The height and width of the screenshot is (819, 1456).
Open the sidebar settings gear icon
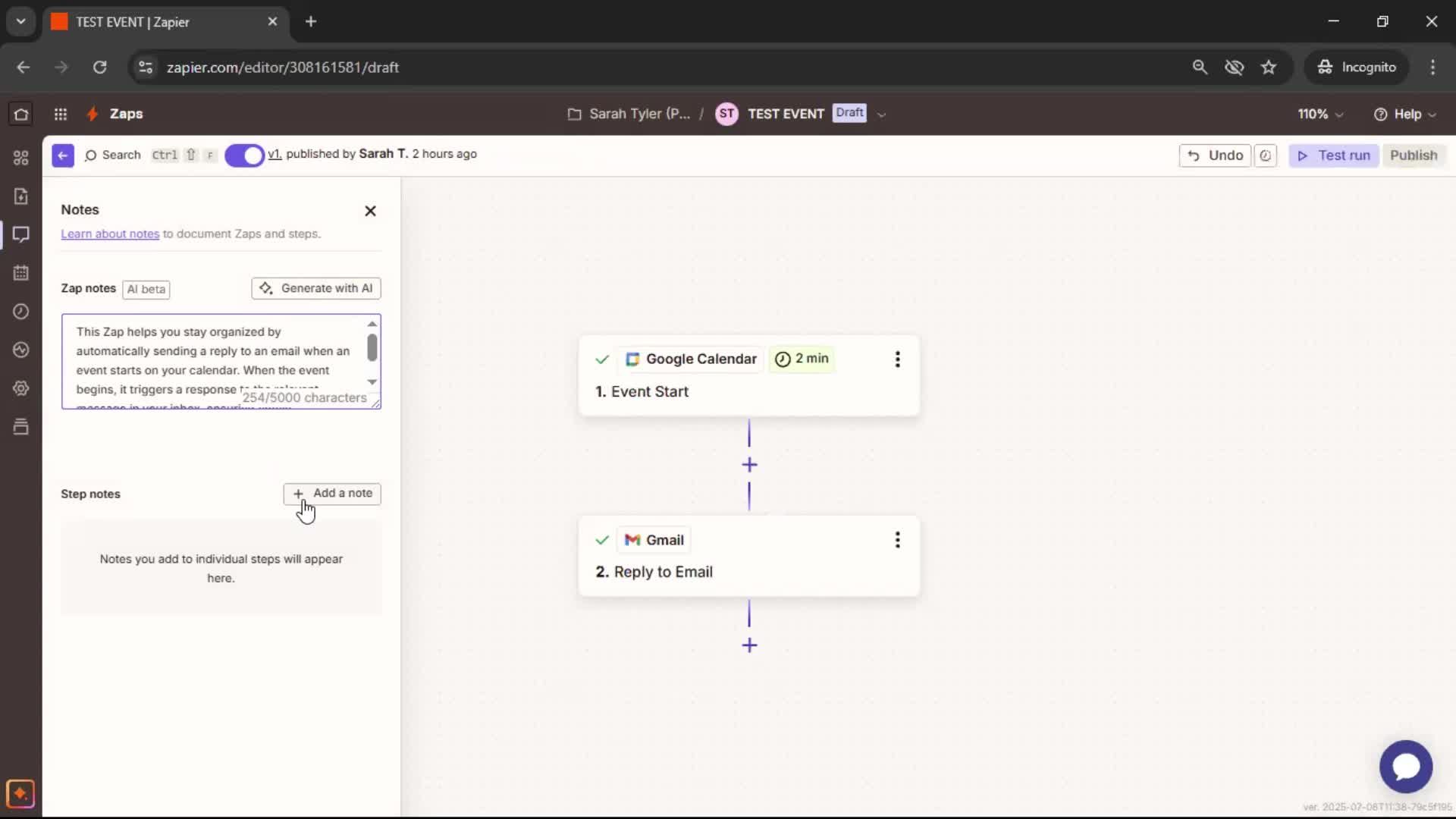coord(21,388)
